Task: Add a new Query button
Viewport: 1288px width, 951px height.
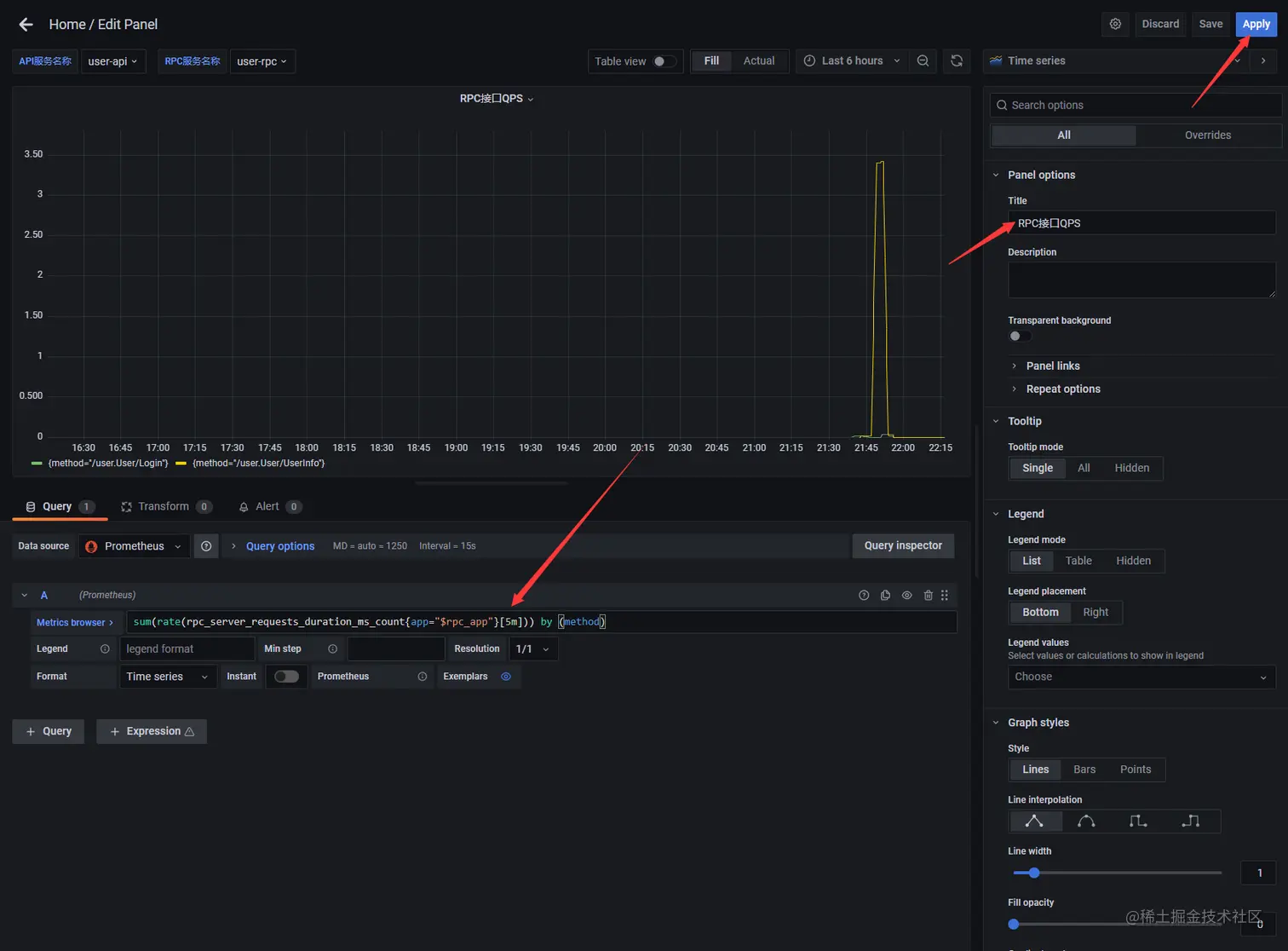Action: pos(49,732)
